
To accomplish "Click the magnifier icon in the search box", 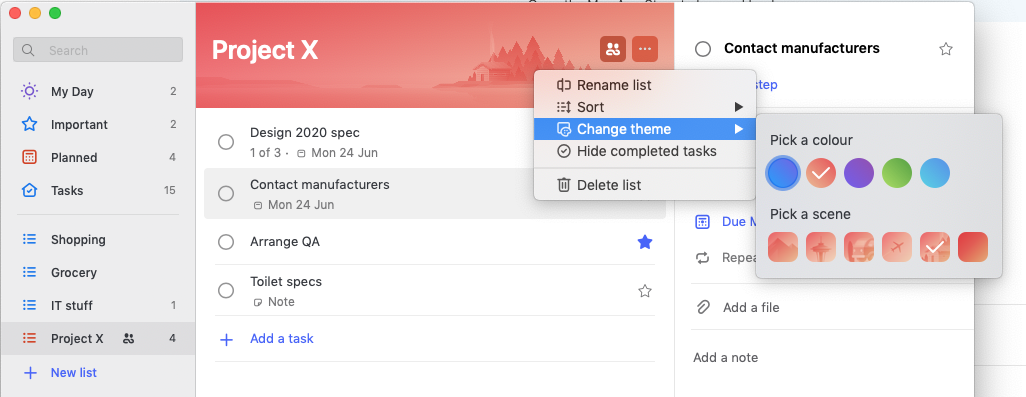I will point(28,50).
